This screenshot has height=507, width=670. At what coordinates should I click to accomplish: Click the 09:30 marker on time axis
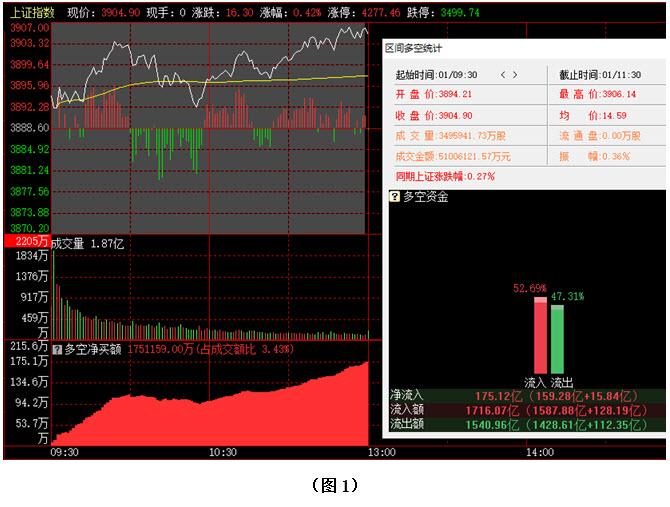(62, 452)
